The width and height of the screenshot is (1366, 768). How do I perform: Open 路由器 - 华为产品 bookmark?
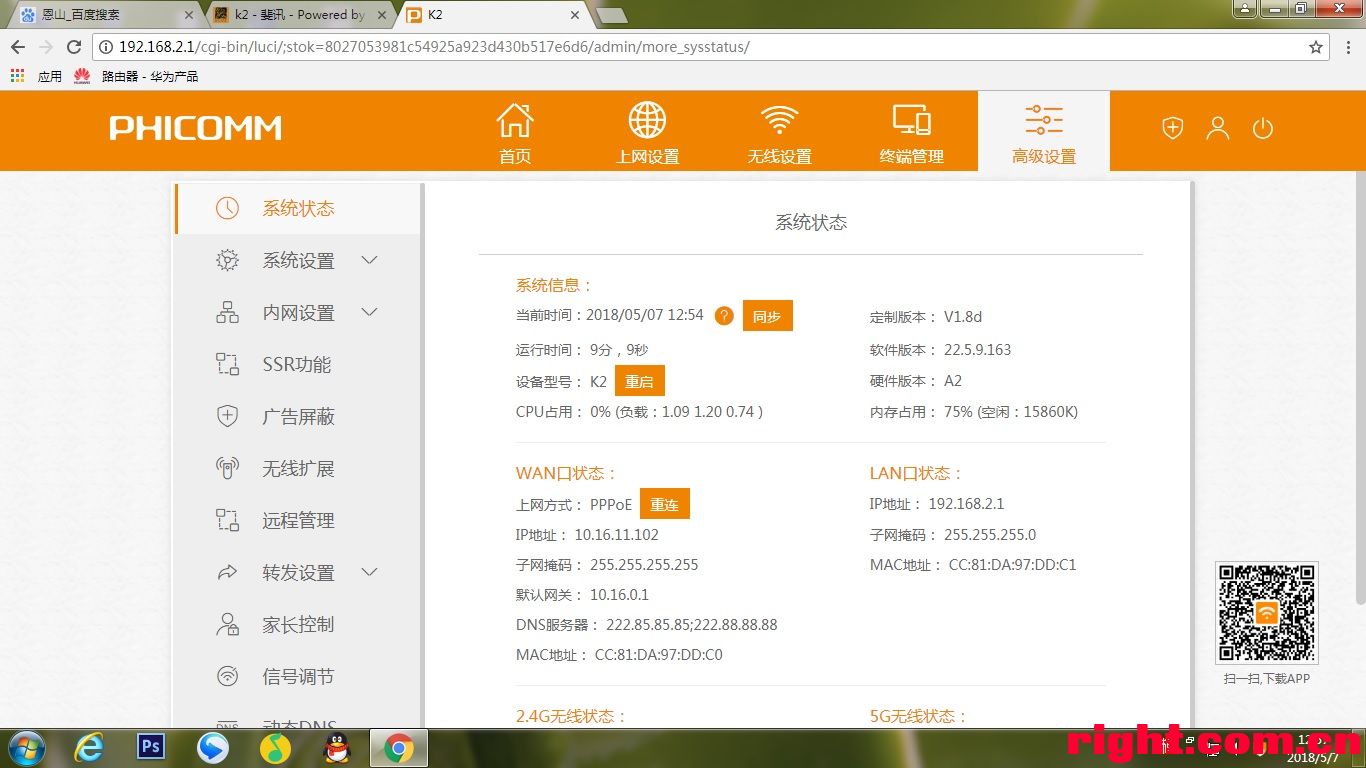coord(136,76)
